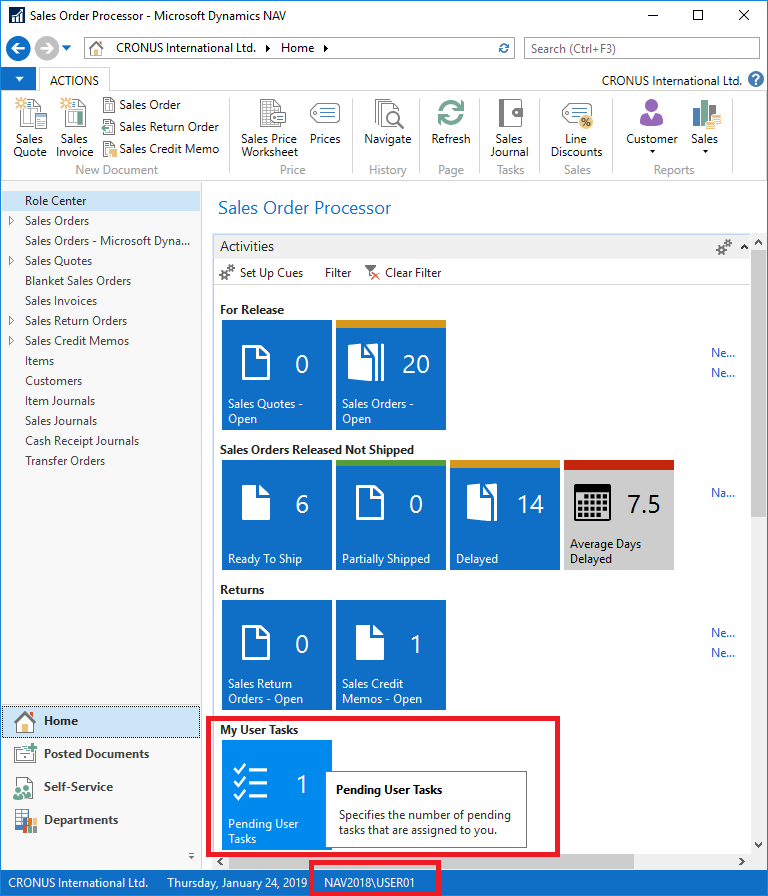This screenshot has height=896, width=768.
Task: Click the Na... link beside Released Not Shipped
Action: (x=723, y=493)
